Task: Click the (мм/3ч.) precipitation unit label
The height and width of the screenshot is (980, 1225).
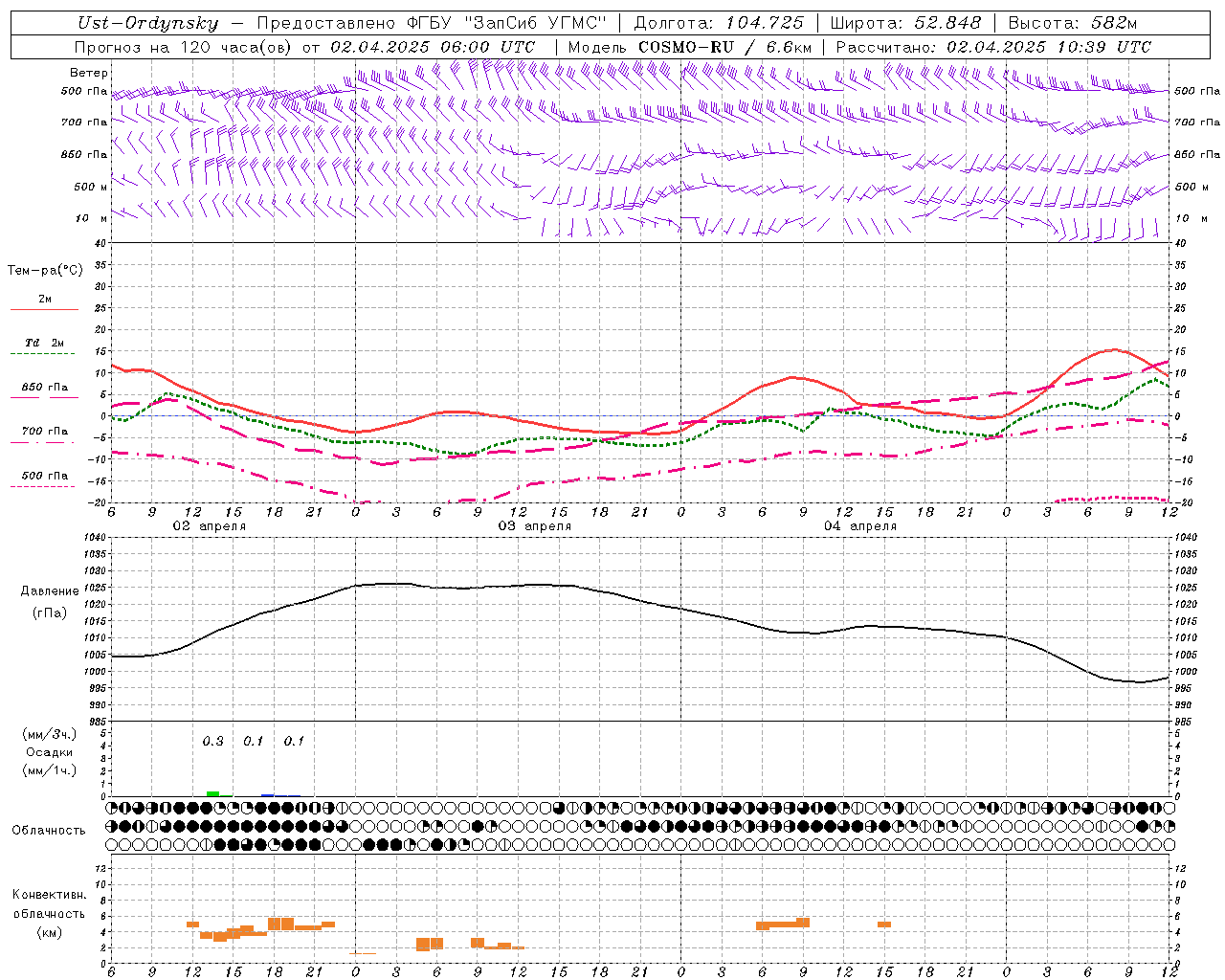Action: [49, 734]
